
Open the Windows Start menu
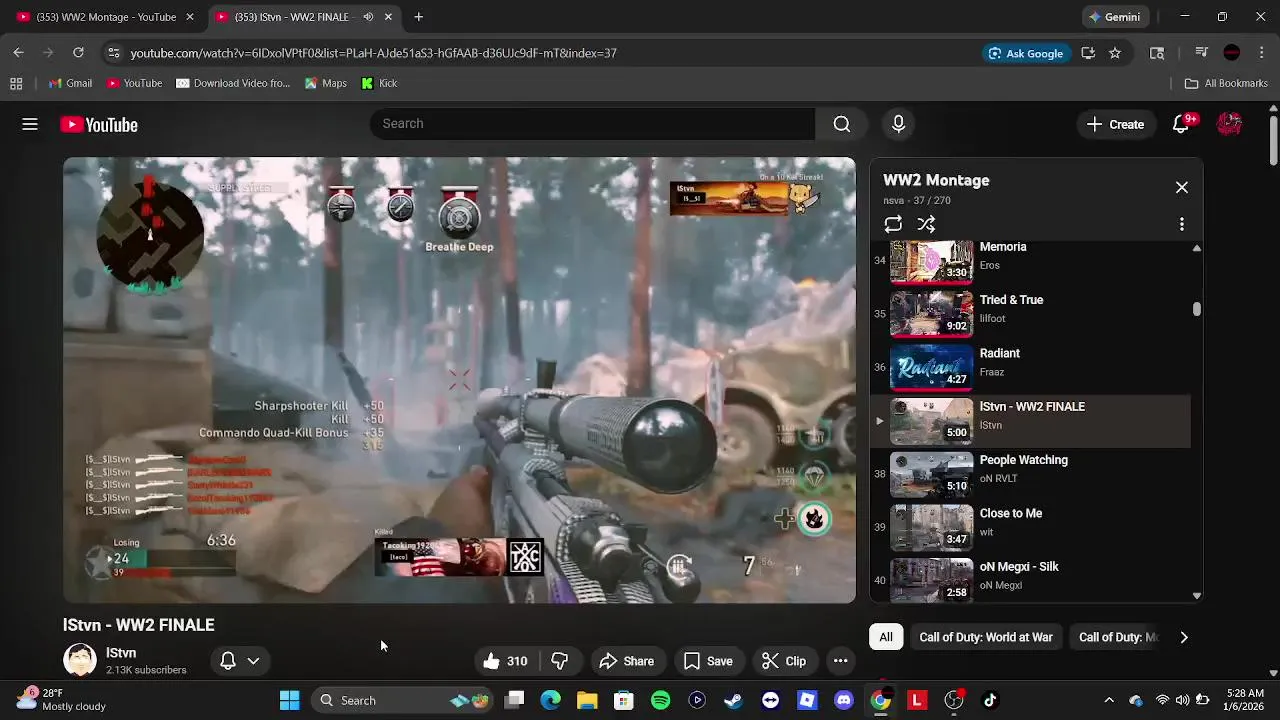[289, 700]
